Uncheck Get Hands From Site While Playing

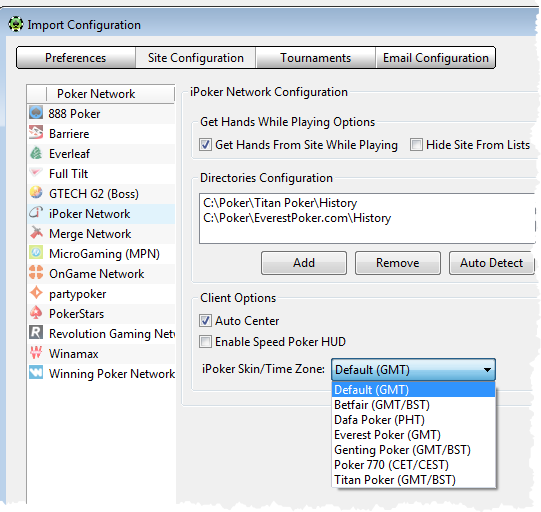pos(205,145)
